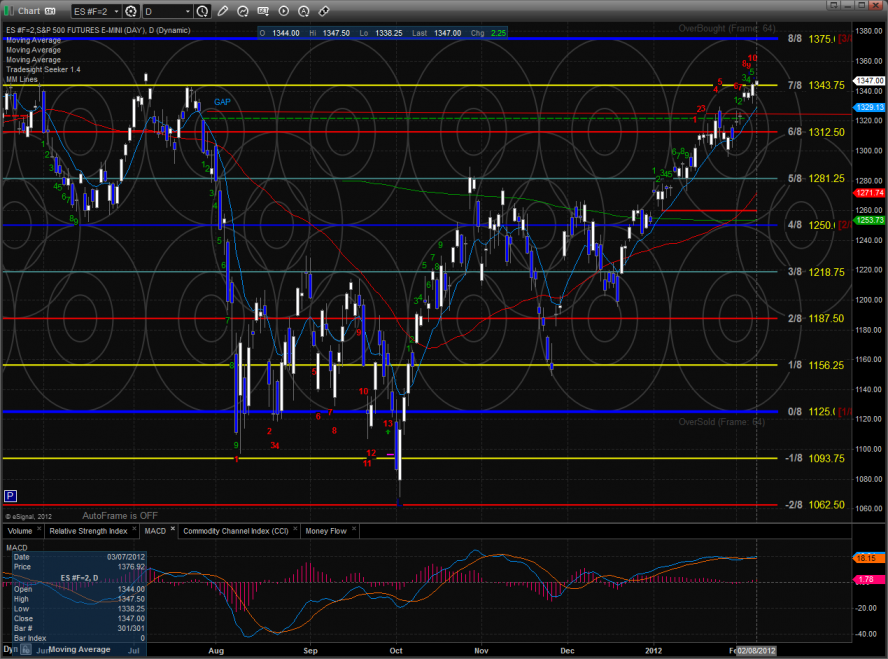Click the third Moving Average study label

pos(33,59)
